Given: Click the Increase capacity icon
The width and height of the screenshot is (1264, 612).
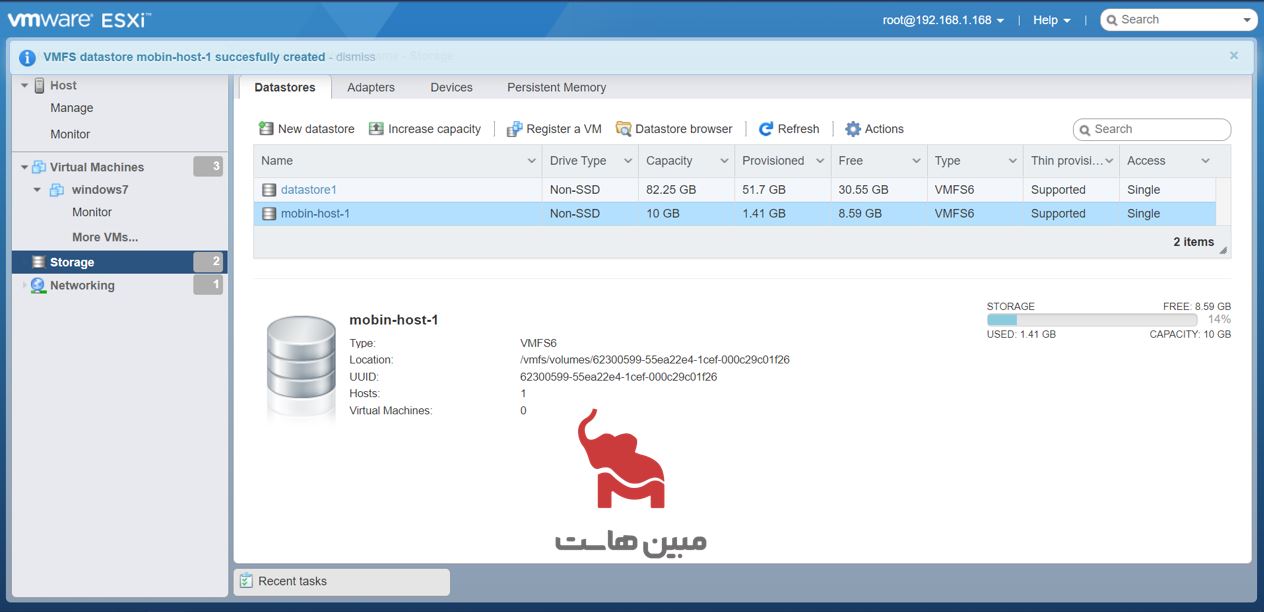Looking at the screenshot, I should pos(376,129).
